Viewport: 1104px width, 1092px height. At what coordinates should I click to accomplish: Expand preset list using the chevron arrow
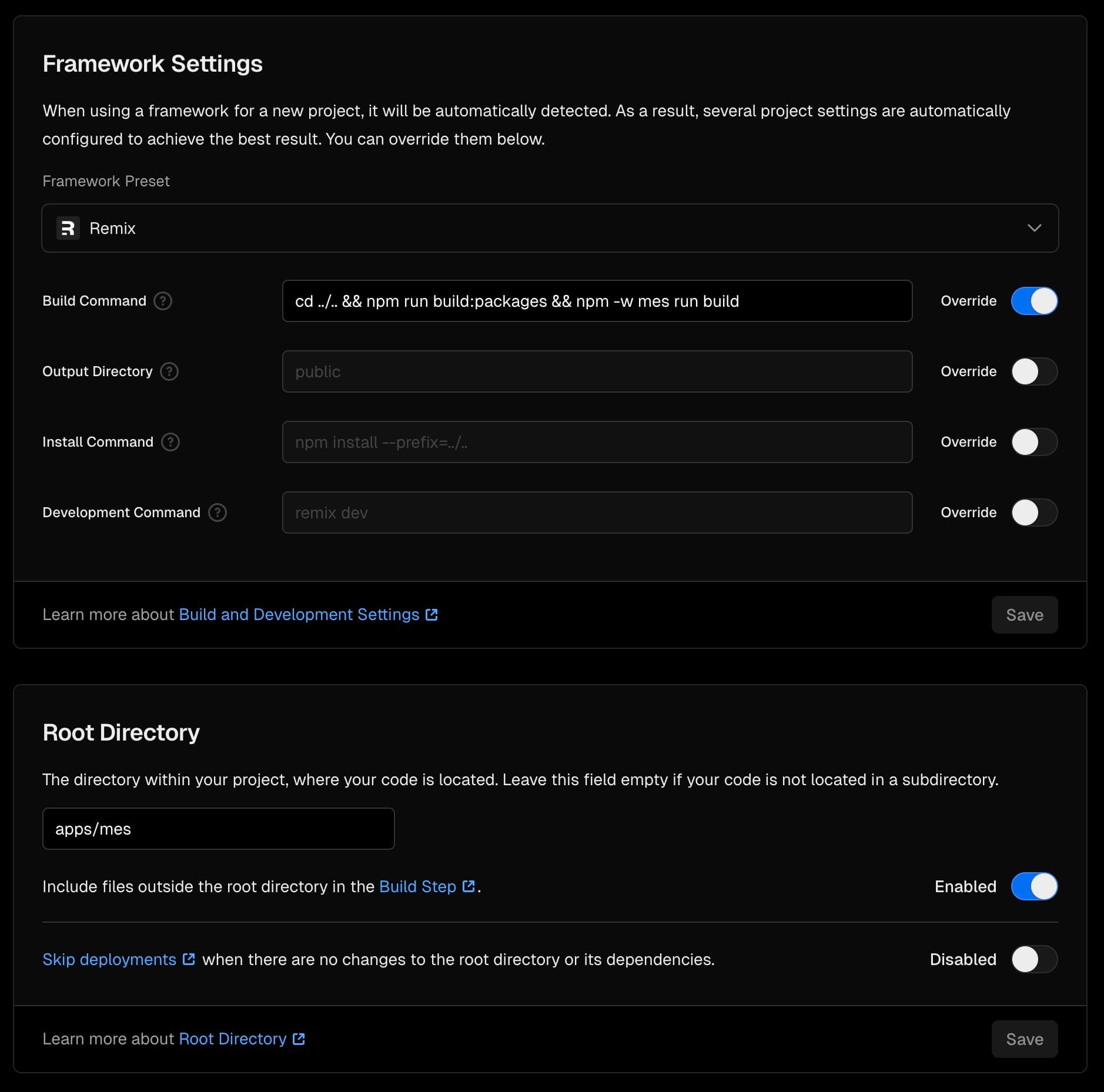[1034, 228]
